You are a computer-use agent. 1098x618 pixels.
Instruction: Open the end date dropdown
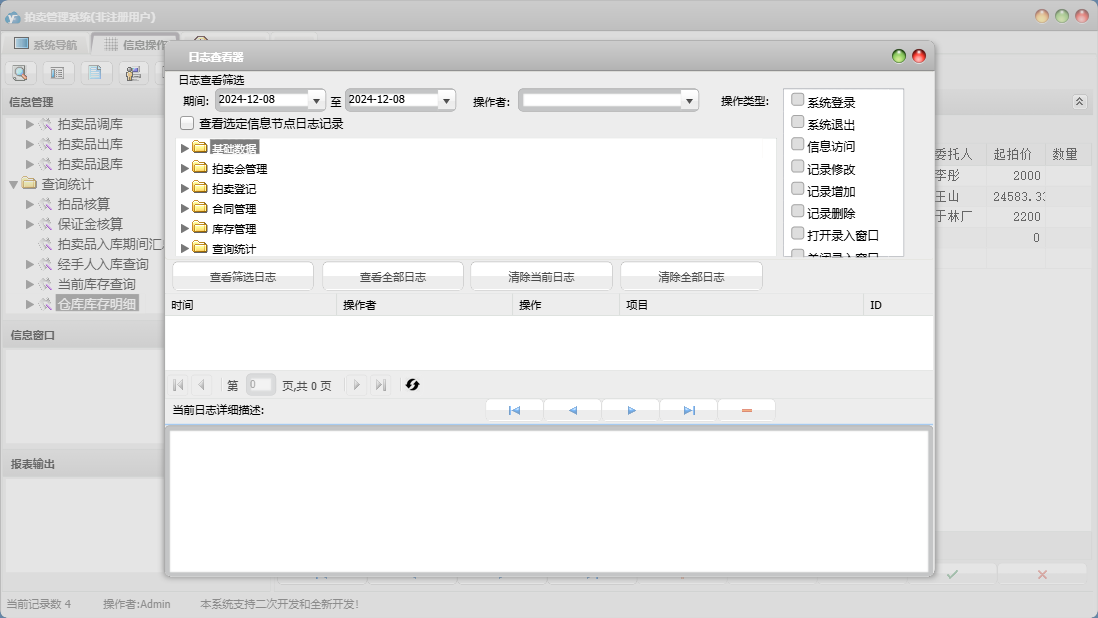pyautogui.click(x=446, y=101)
